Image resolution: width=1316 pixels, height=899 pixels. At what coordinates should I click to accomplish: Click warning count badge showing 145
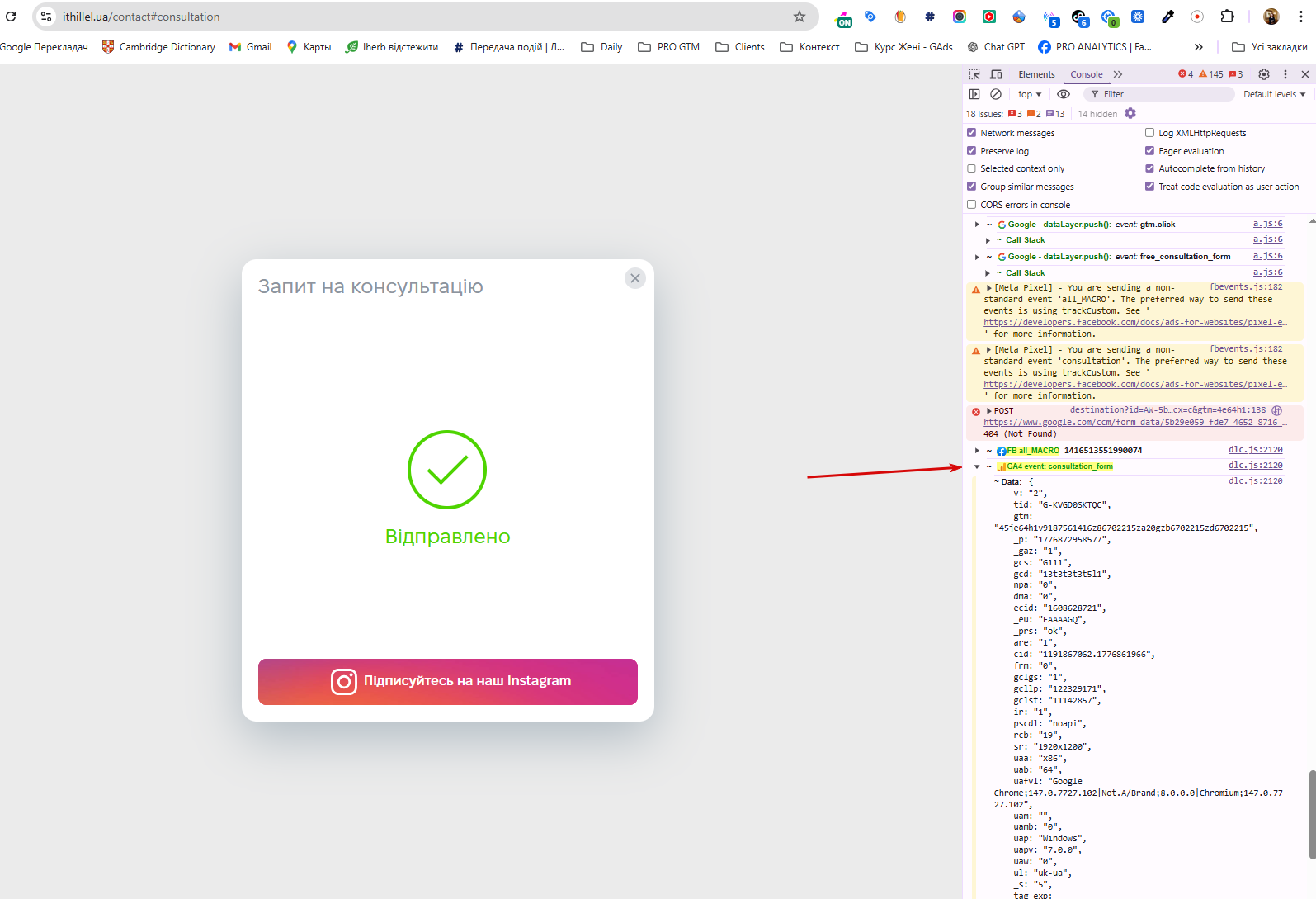tap(1211, 74)
